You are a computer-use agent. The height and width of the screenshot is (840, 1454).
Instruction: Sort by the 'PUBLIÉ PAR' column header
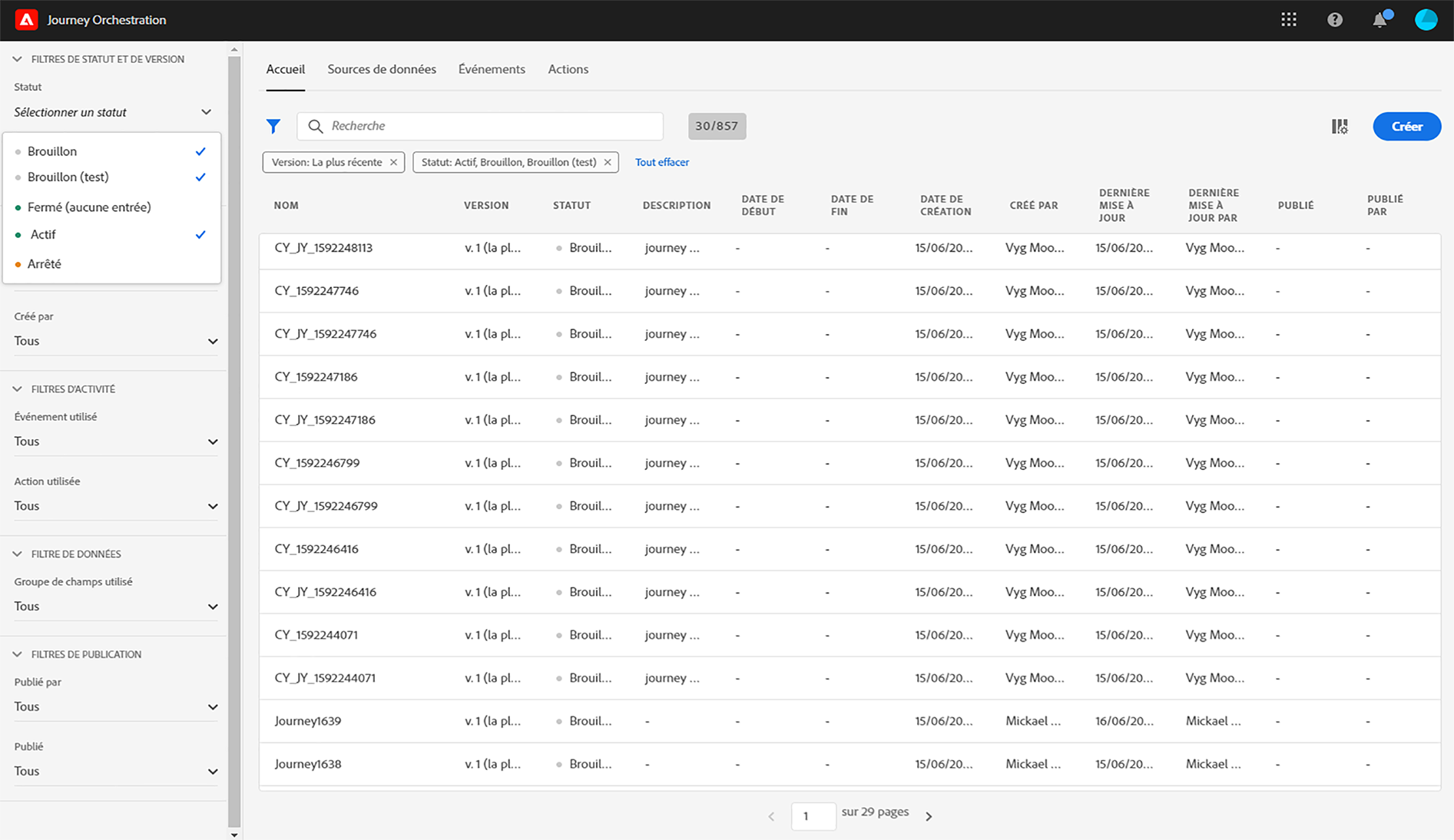point(1385,205)
